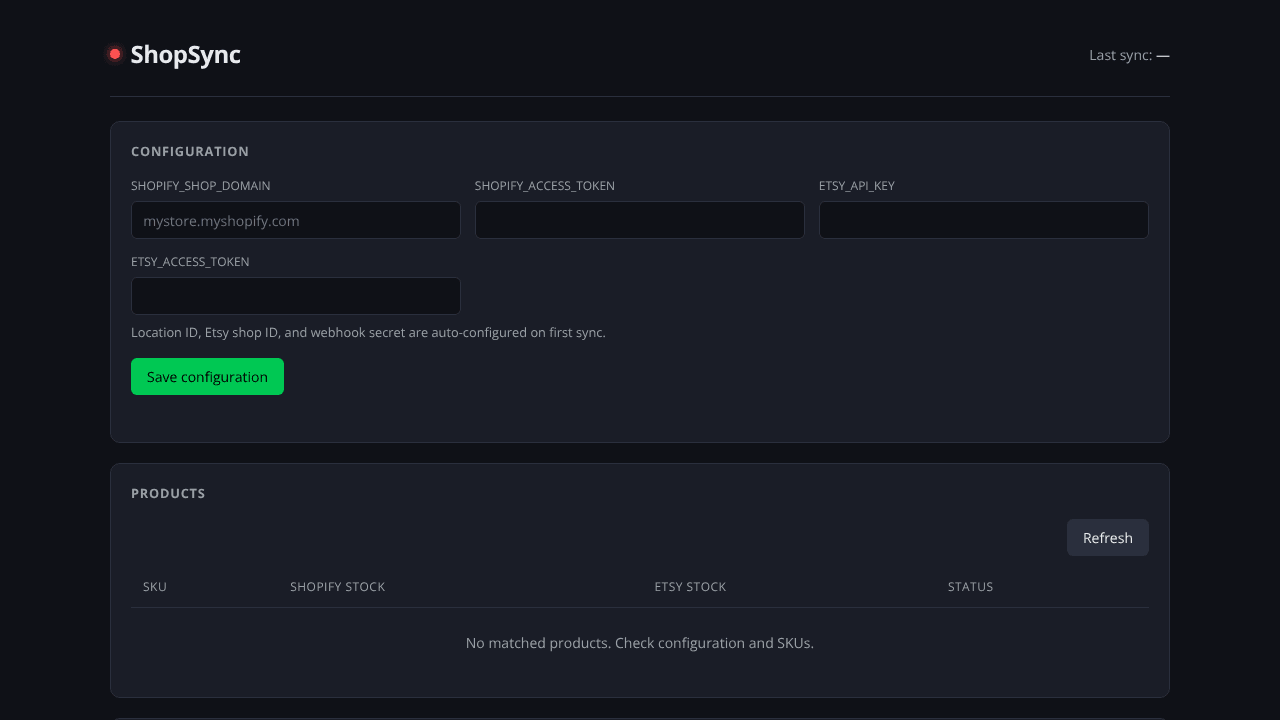Sort by the Shopify Stock column header
The image size is (1280, 720).
point(337,587)
